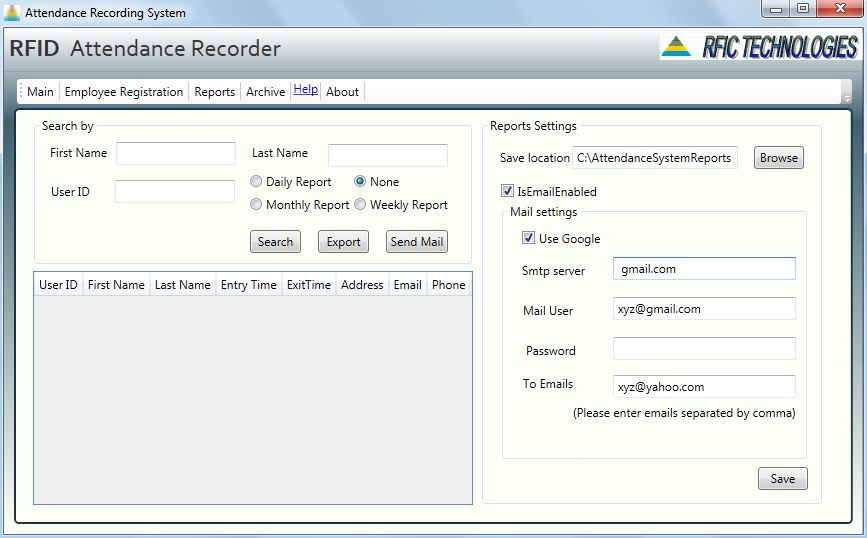Open the Employee Registration menu
The height and width of the screenshot is (538, 867).
[x=123, y=92]
